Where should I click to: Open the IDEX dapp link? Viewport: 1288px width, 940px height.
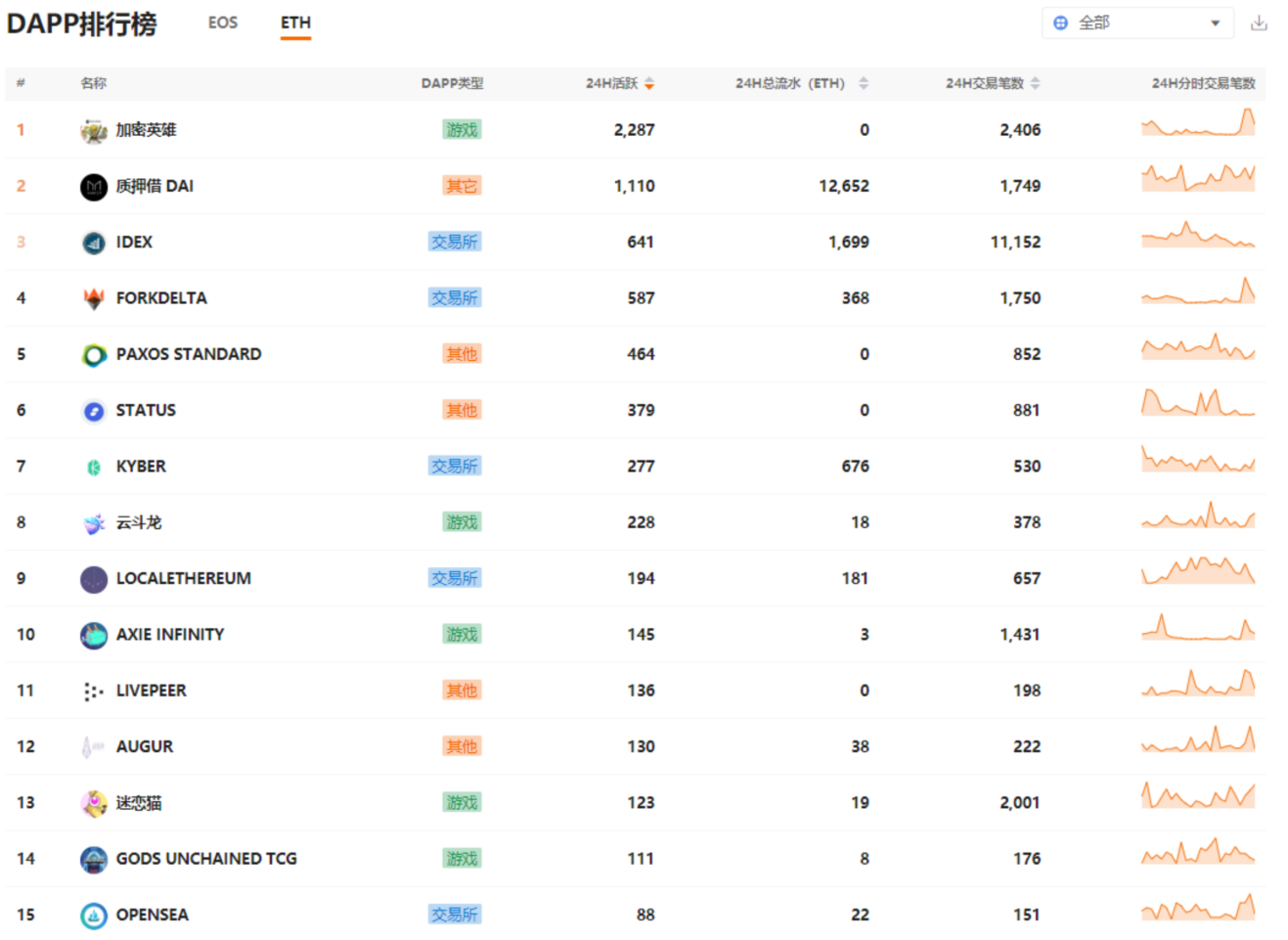(134, 242)
